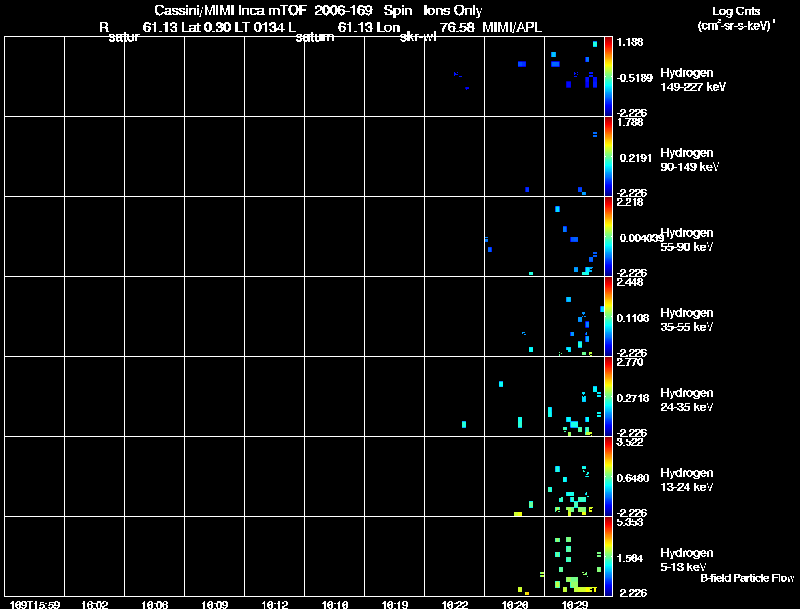Click the 1.564 color scale value
800x609 pixels.
point(630,559)
